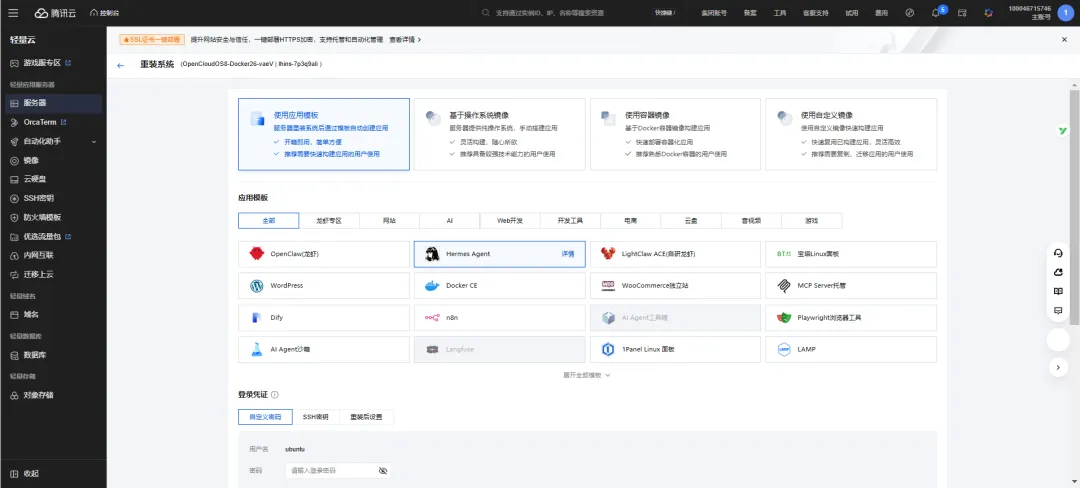Click the Tencent Cloud logo
Image resolution: width=1080 pixels, height=488 pixels.
click(x=57, y=12)
